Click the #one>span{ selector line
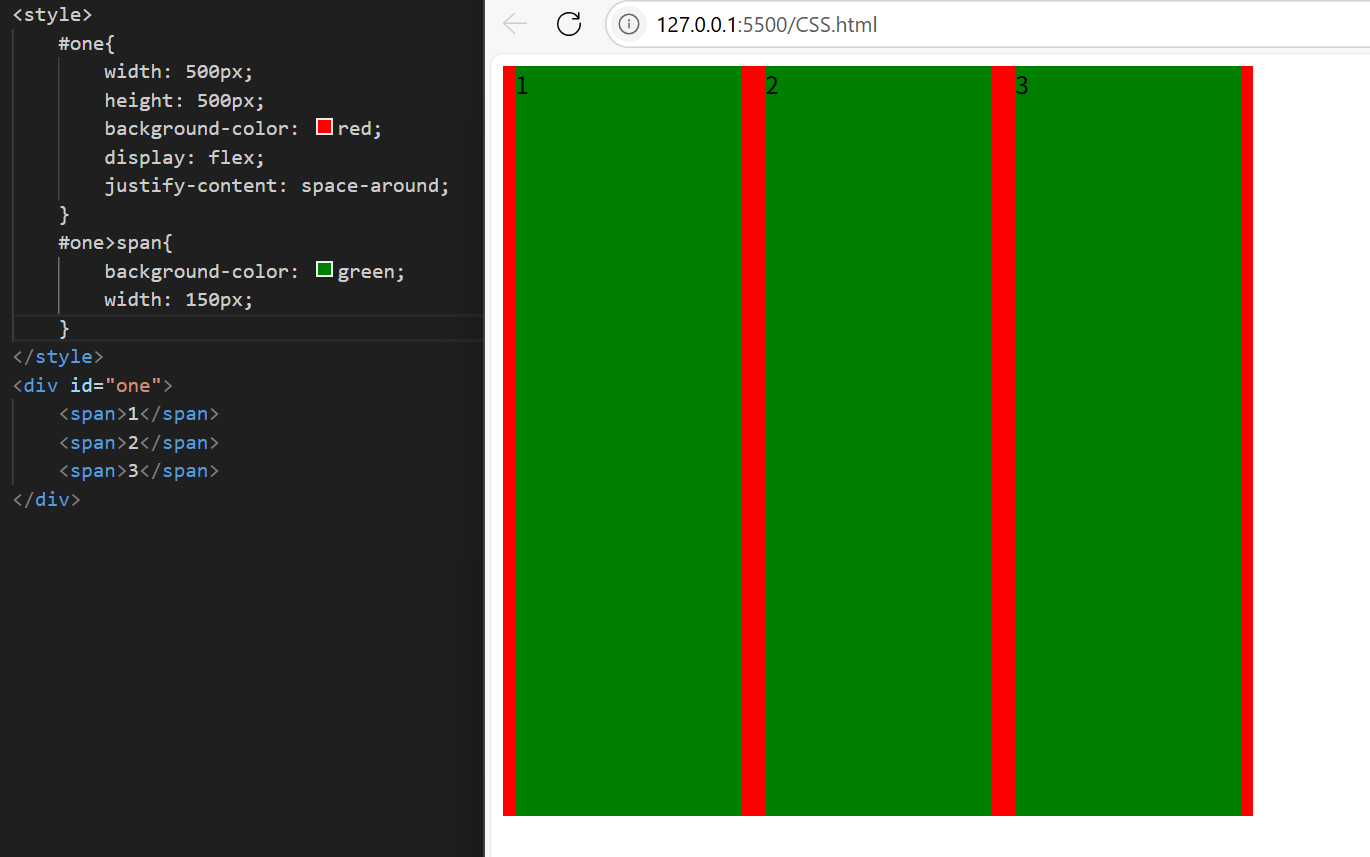Viewport: 1370px width, 857px height. point(116,243)
